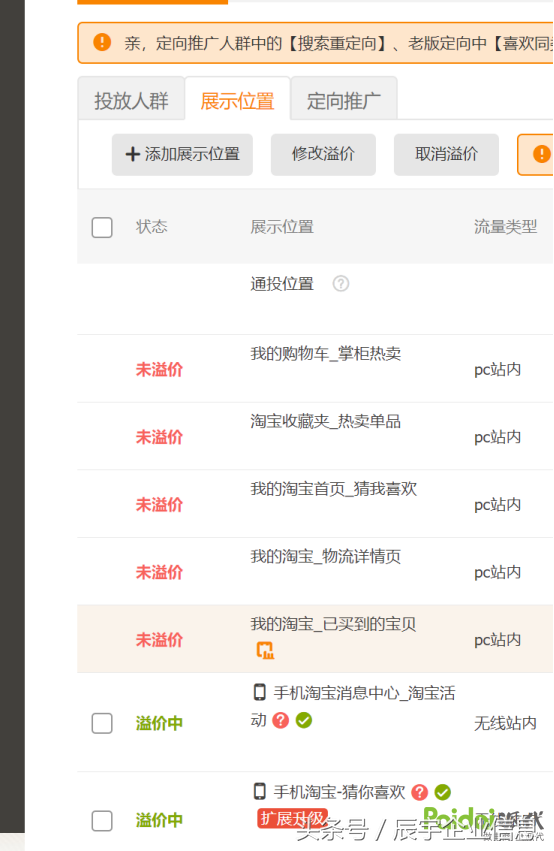Click the orange warning icon in notice banner

[x=102, y=42]
